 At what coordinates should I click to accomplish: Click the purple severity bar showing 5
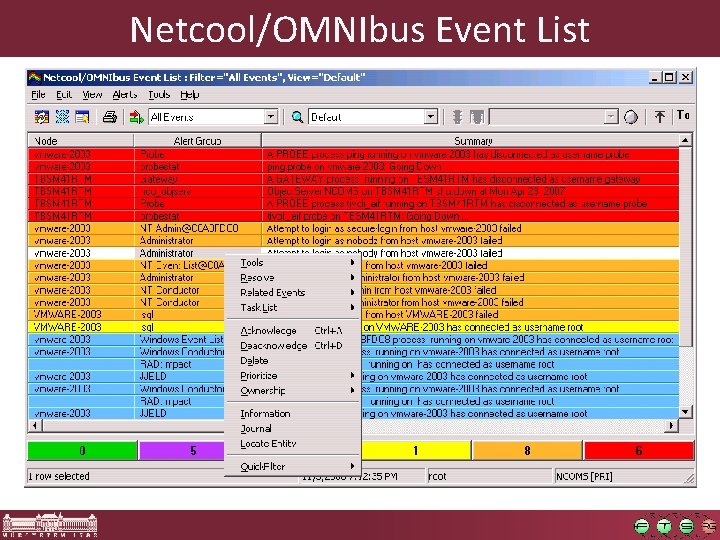coord(182,450)
